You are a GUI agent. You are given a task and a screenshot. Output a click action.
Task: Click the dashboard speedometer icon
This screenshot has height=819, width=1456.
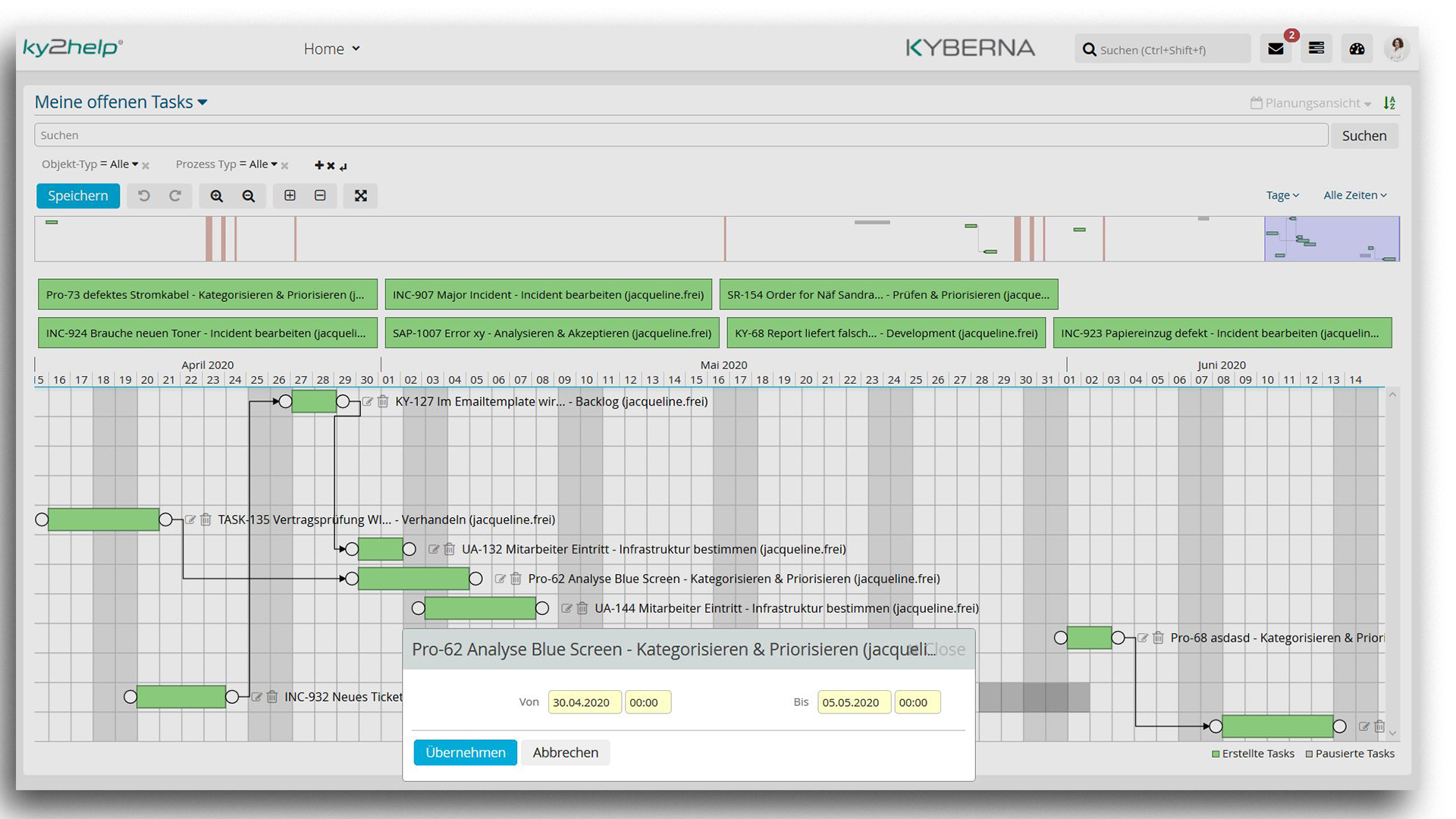[1357, 48]
